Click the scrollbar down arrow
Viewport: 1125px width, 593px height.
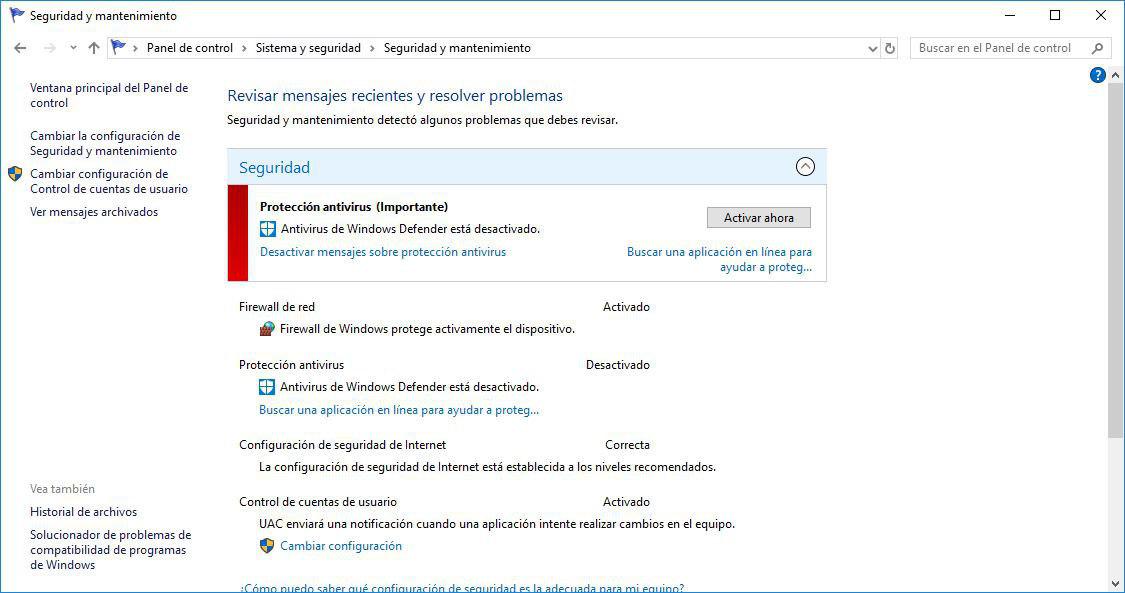[1115, 584]
